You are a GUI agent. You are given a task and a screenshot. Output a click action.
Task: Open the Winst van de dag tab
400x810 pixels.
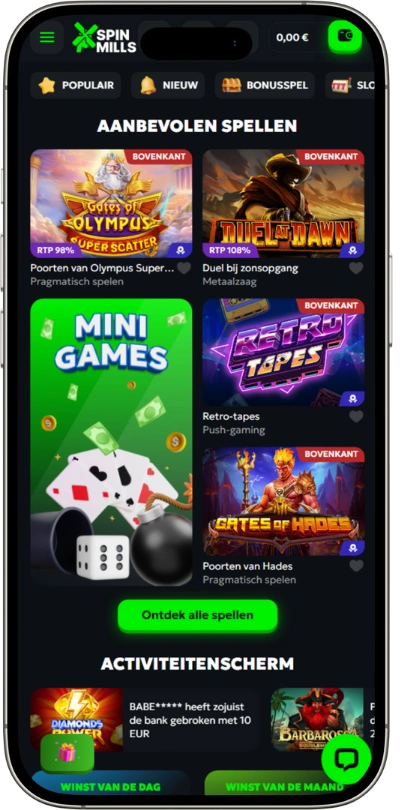coord(111,786)
